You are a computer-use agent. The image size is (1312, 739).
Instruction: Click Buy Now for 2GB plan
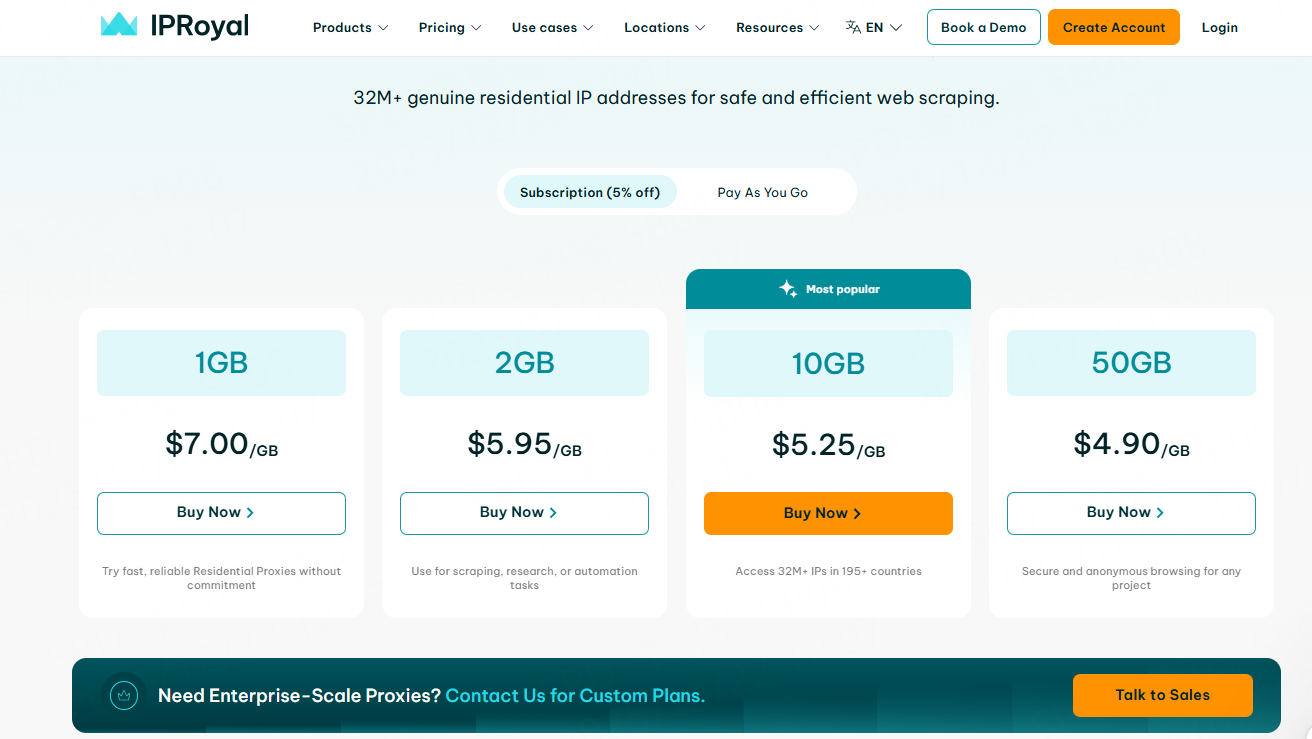[x=524, y=513]
